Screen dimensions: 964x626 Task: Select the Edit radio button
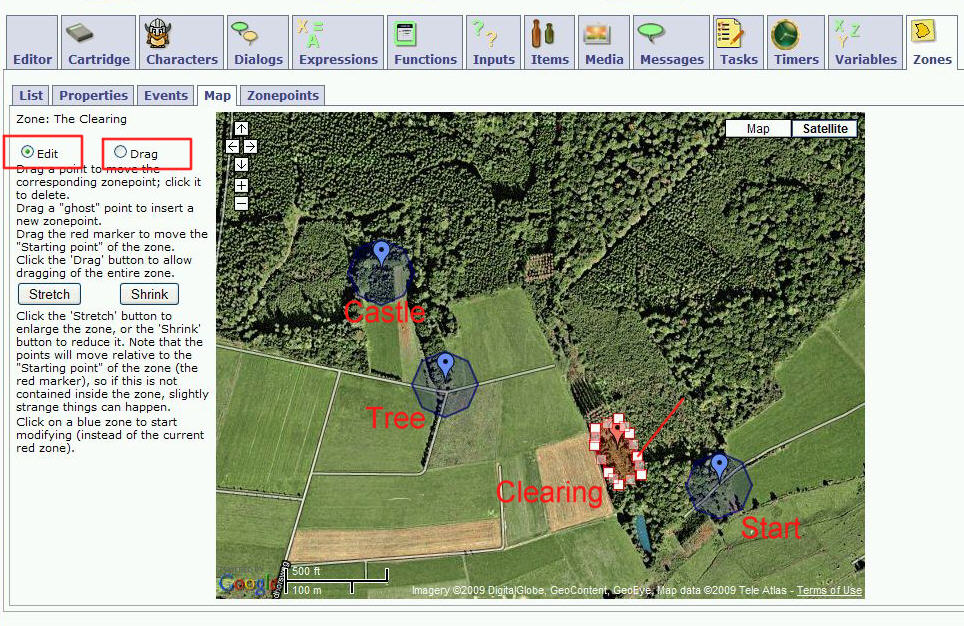[27, 153]
